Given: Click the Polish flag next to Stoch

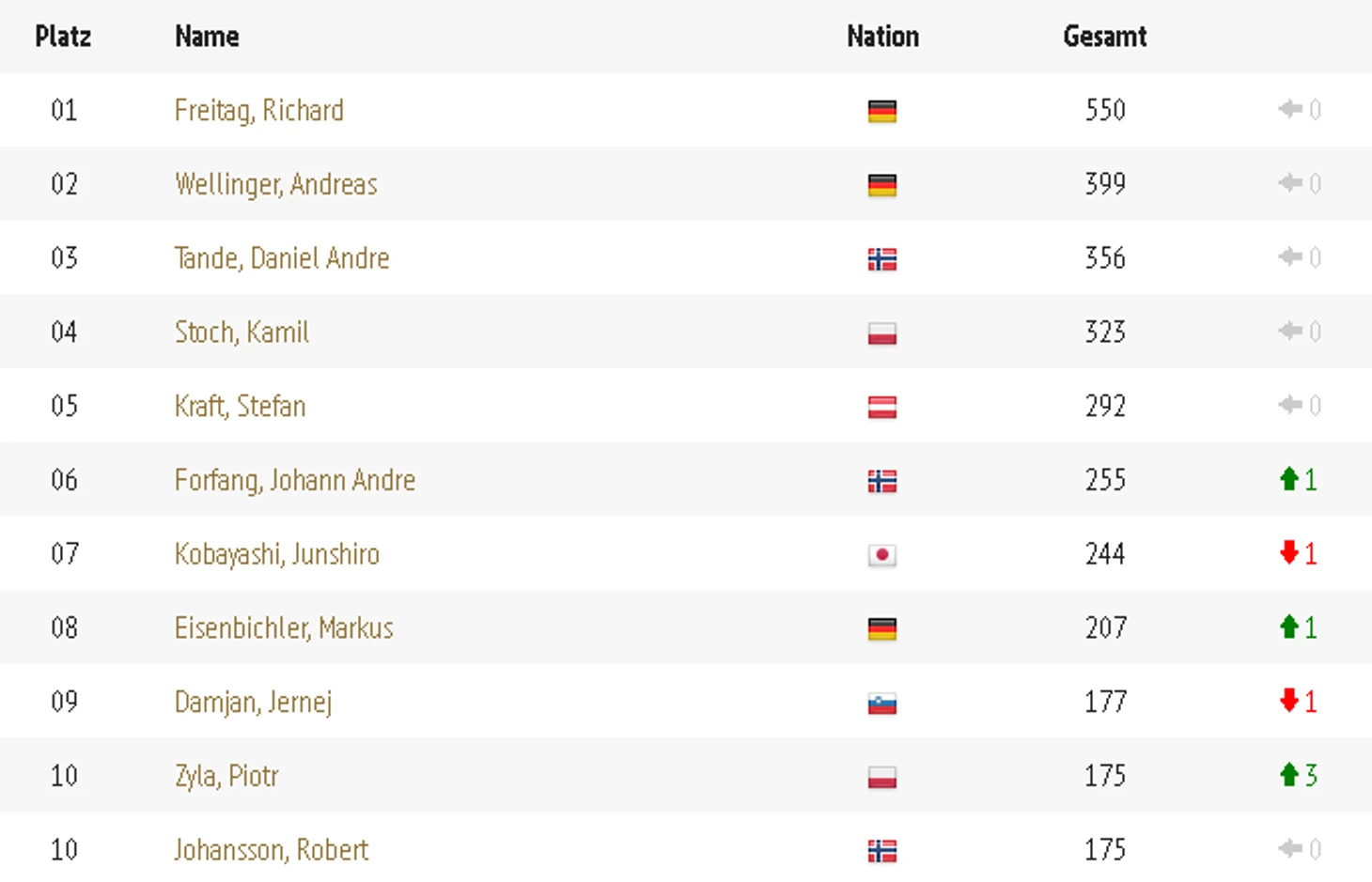Looking at the screenshot, I should [881, 333].
